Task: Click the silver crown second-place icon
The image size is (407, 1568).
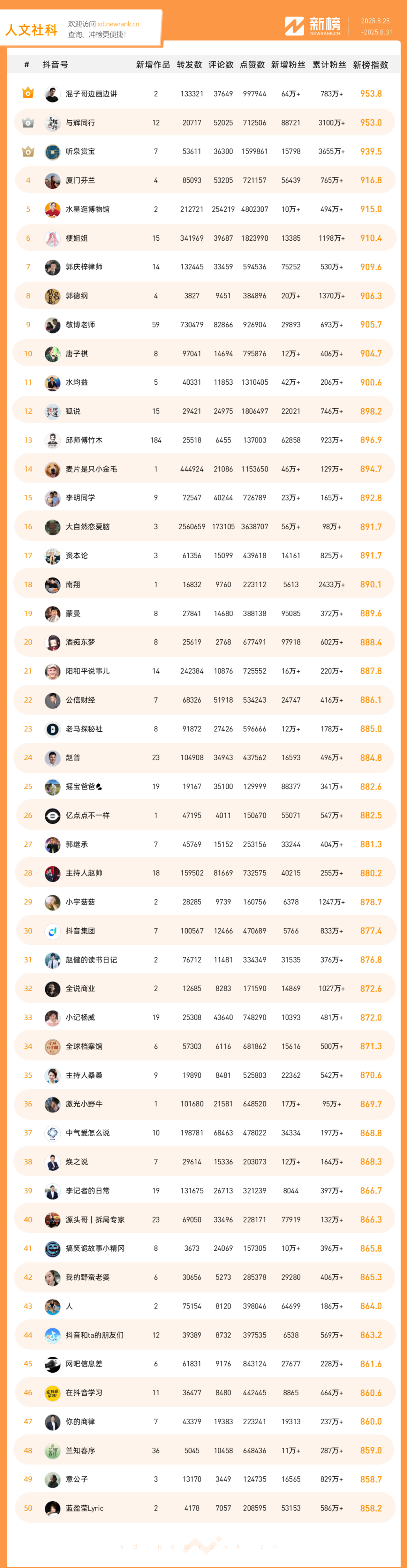Action: click(x=28, y=122)
